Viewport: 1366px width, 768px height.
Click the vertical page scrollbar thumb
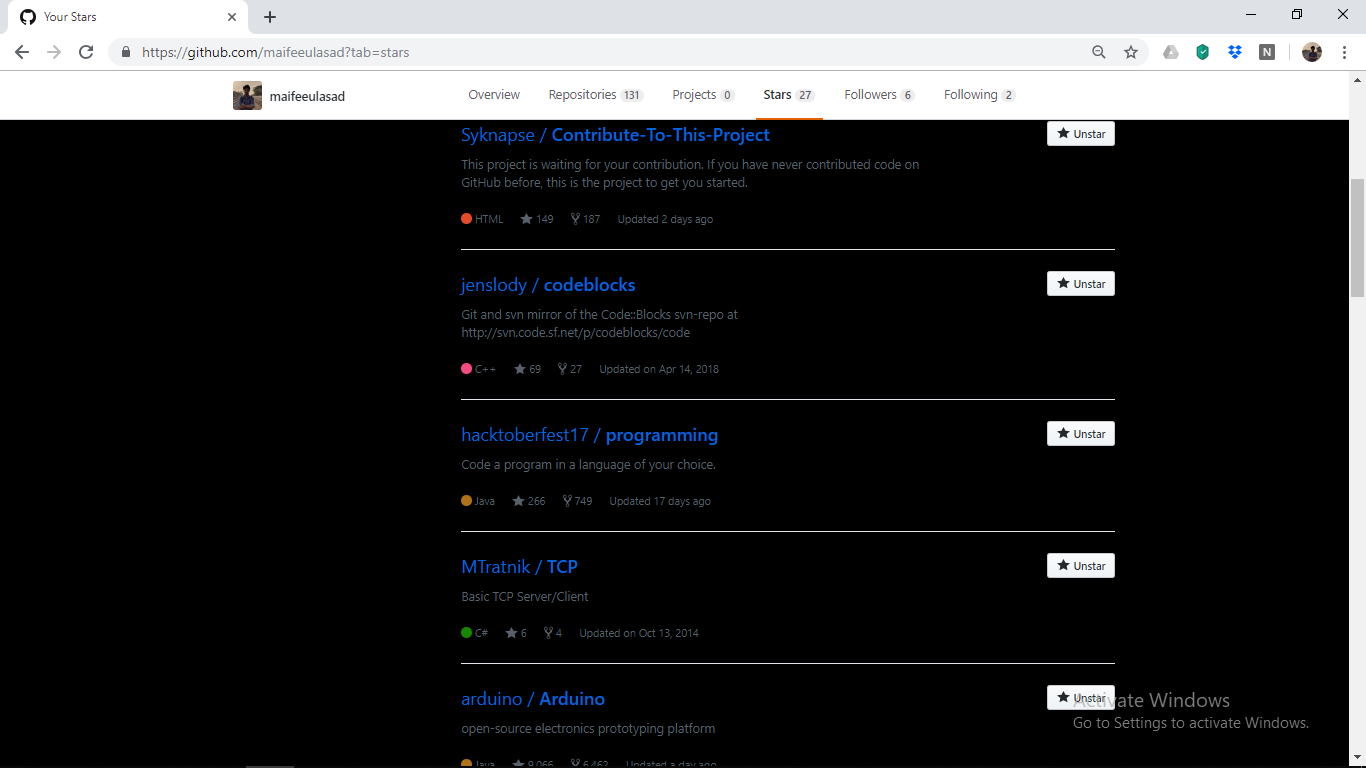(1357, 238)
